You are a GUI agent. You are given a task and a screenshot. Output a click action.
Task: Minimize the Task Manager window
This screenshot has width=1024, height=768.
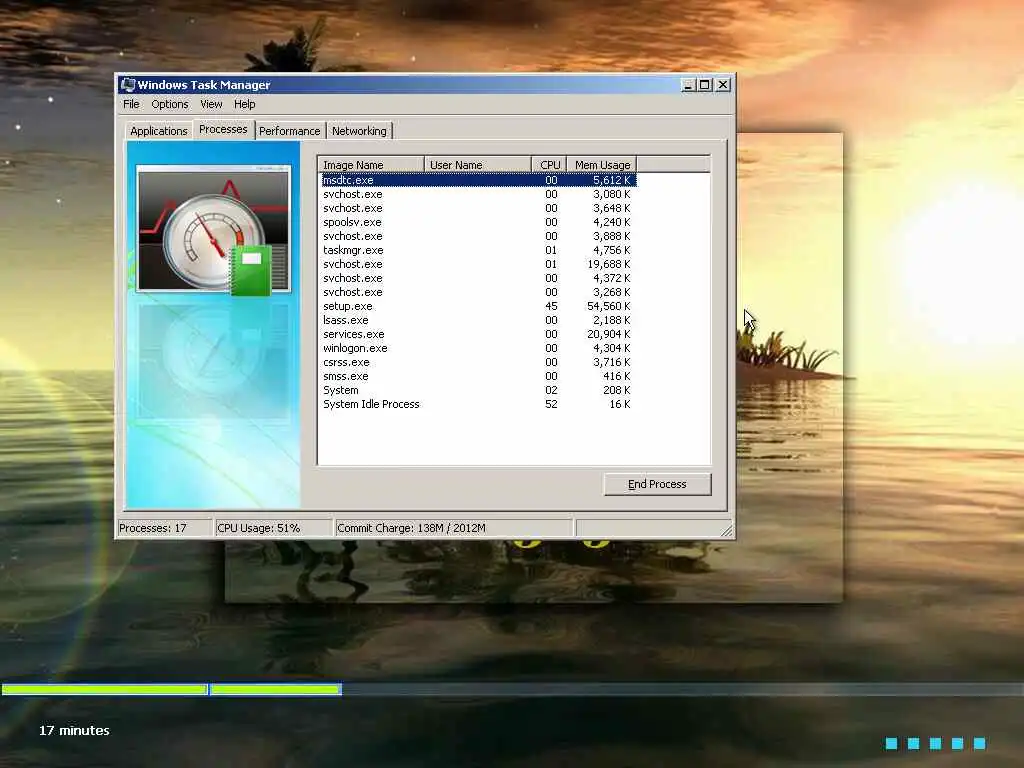coord(688,85)
